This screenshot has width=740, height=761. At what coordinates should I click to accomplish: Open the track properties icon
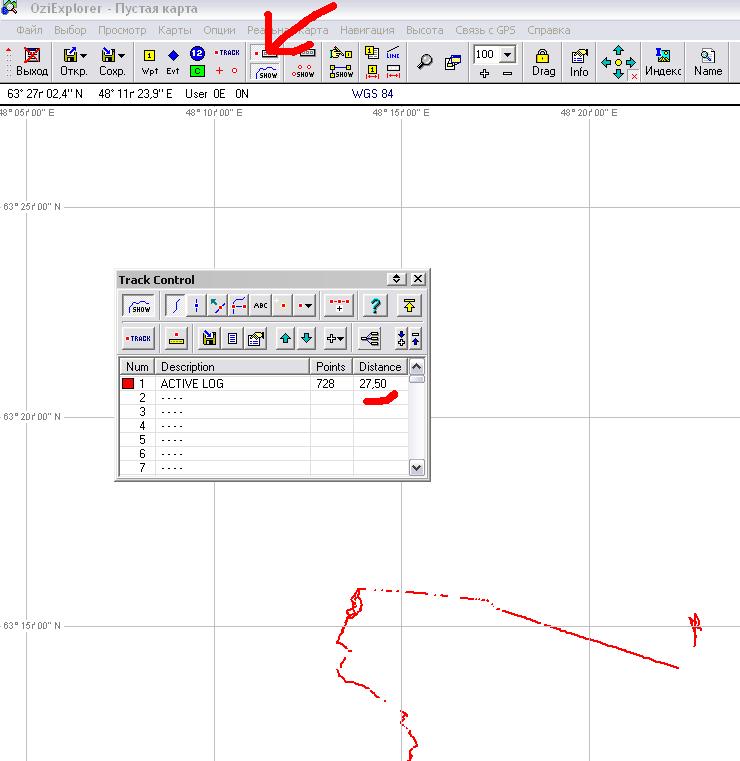tap(256, 338)
